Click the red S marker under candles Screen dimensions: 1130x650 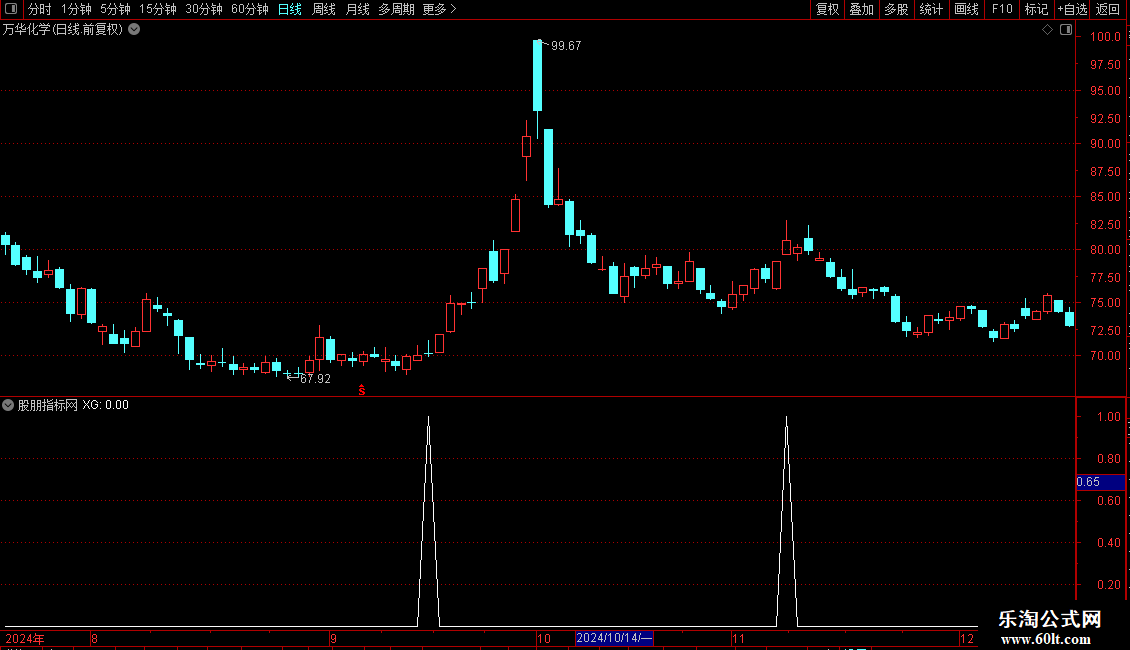[x=362, y=390]
